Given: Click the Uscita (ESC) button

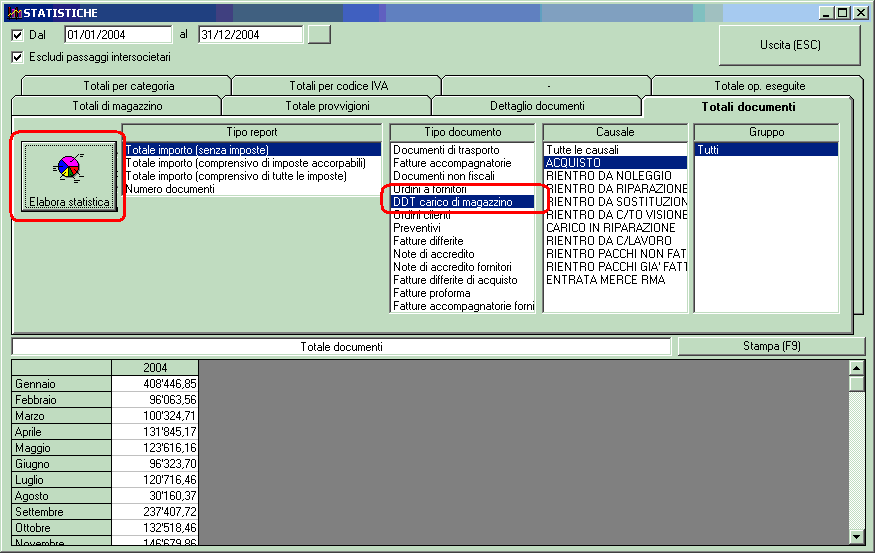Looking at the screenshot, I should tap(790, 45).
